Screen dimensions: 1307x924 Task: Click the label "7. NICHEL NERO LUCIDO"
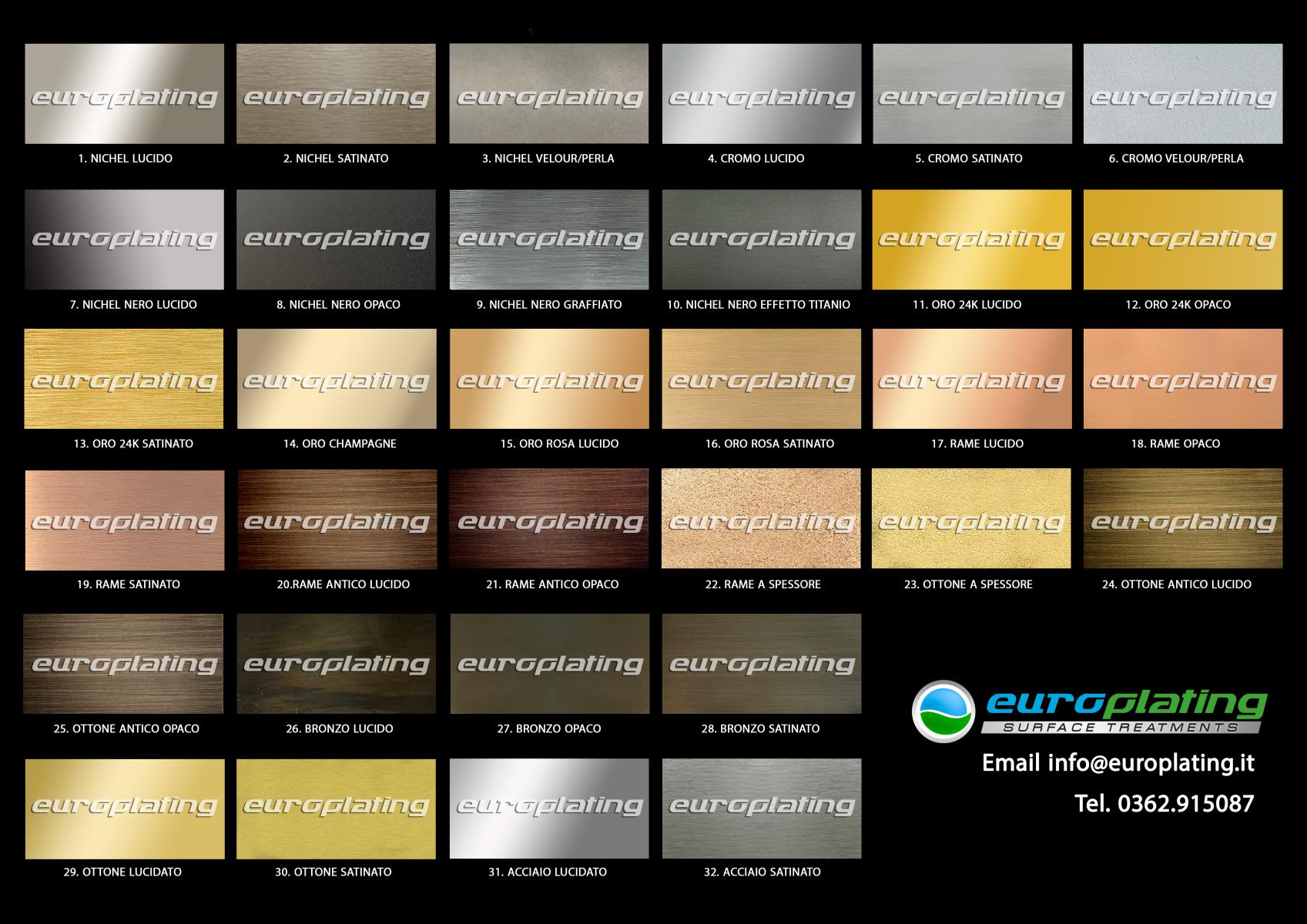133,305
